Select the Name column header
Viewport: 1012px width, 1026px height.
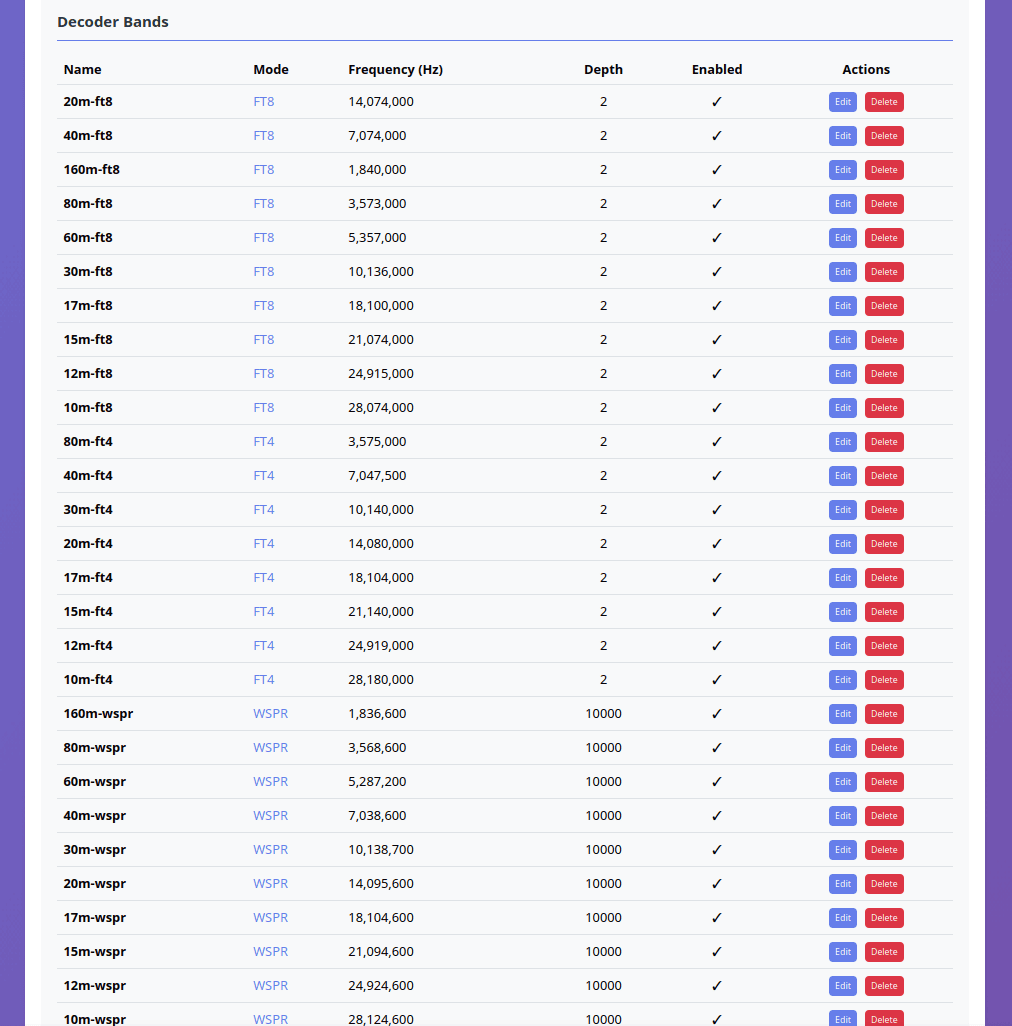coord(82,69)
